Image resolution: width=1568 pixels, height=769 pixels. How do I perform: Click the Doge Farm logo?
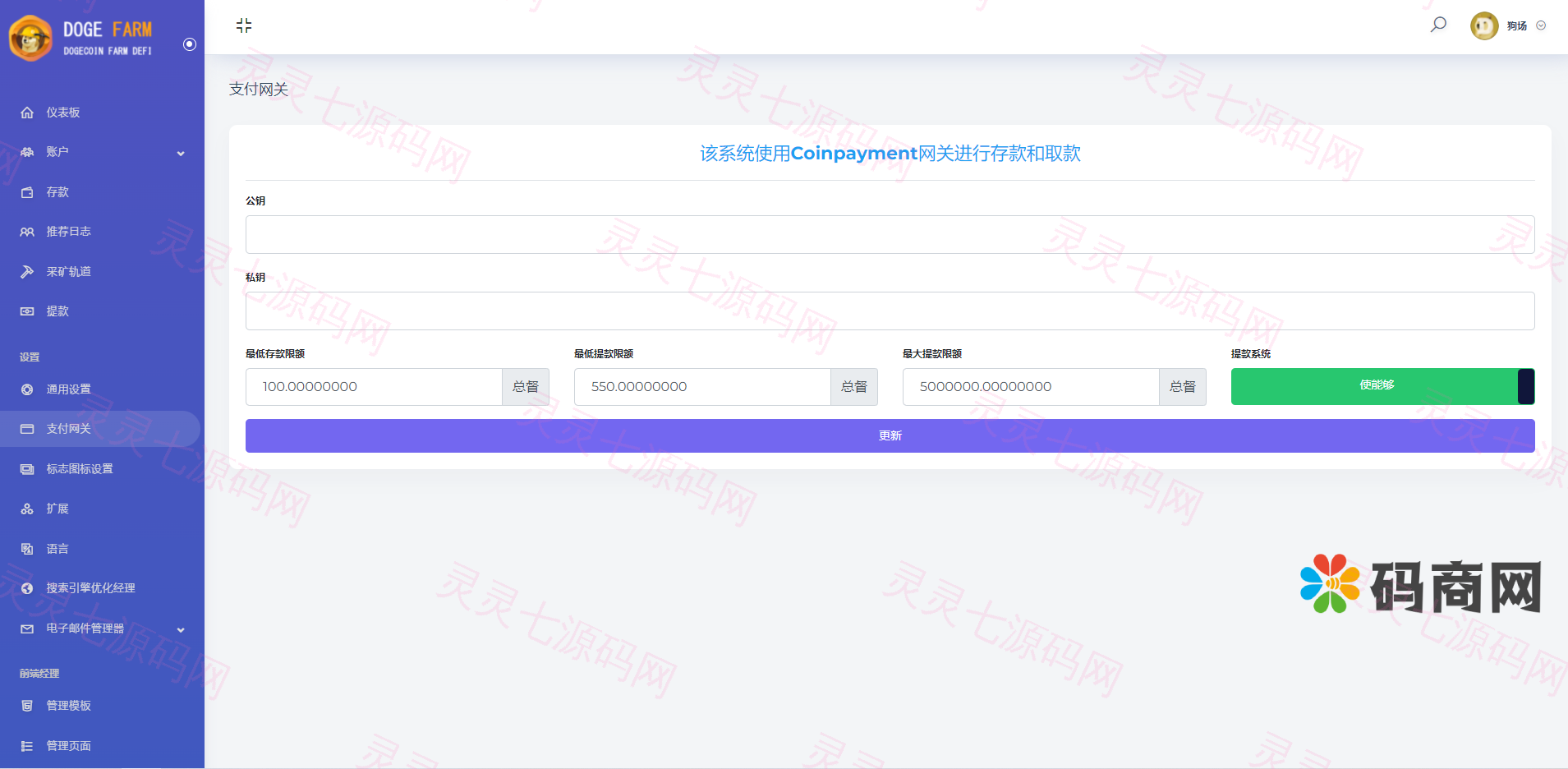[81, 38]
